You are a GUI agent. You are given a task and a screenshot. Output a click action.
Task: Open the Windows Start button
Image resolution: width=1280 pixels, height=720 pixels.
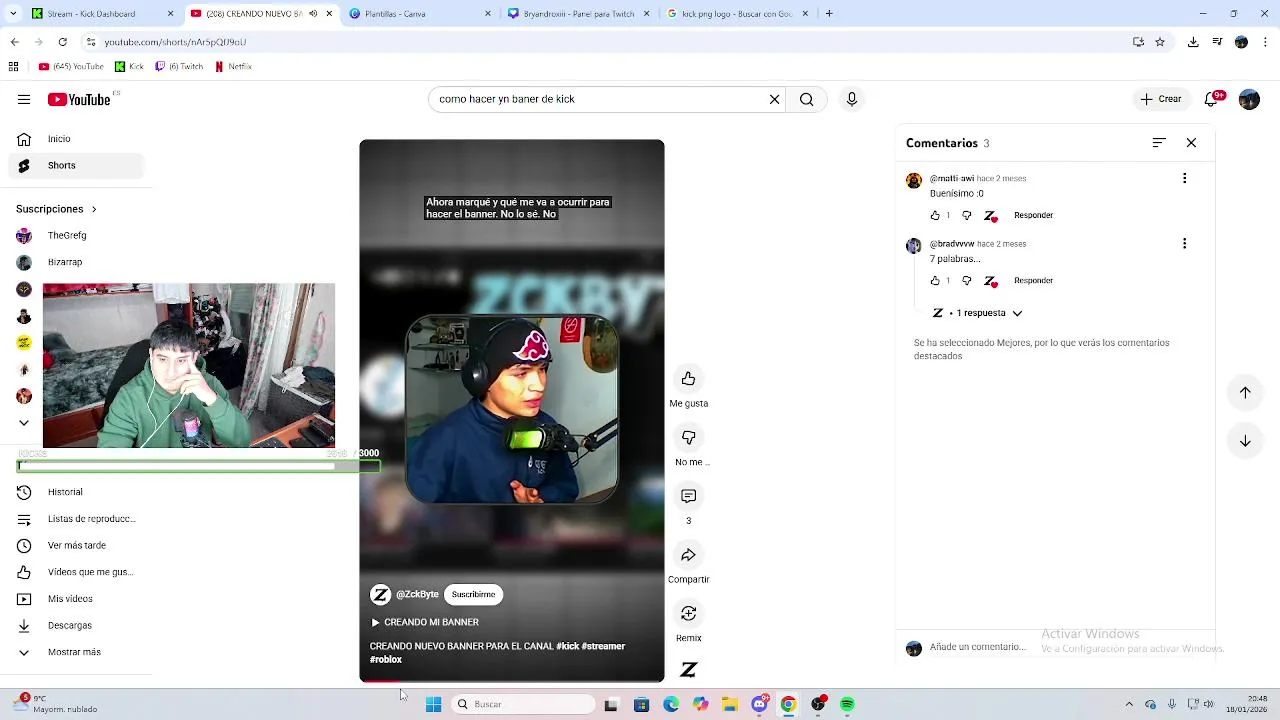[x=433, y=704]
